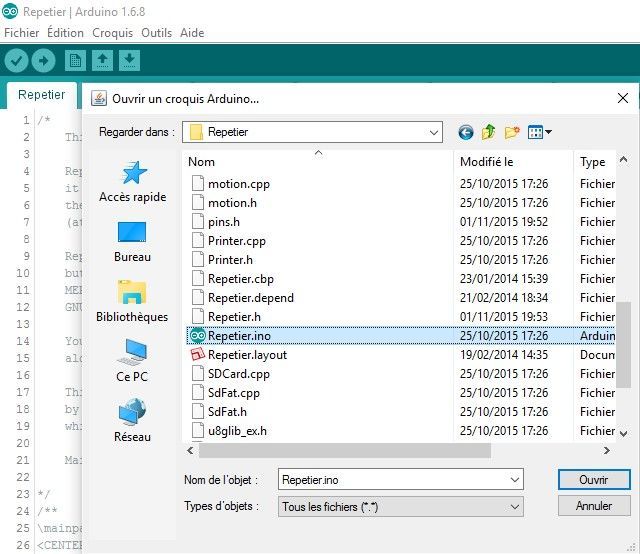Screen dimensions: 640x554
Task: Click the vertical scrollbar thumb in file list
Action: (x=623, y=345)
